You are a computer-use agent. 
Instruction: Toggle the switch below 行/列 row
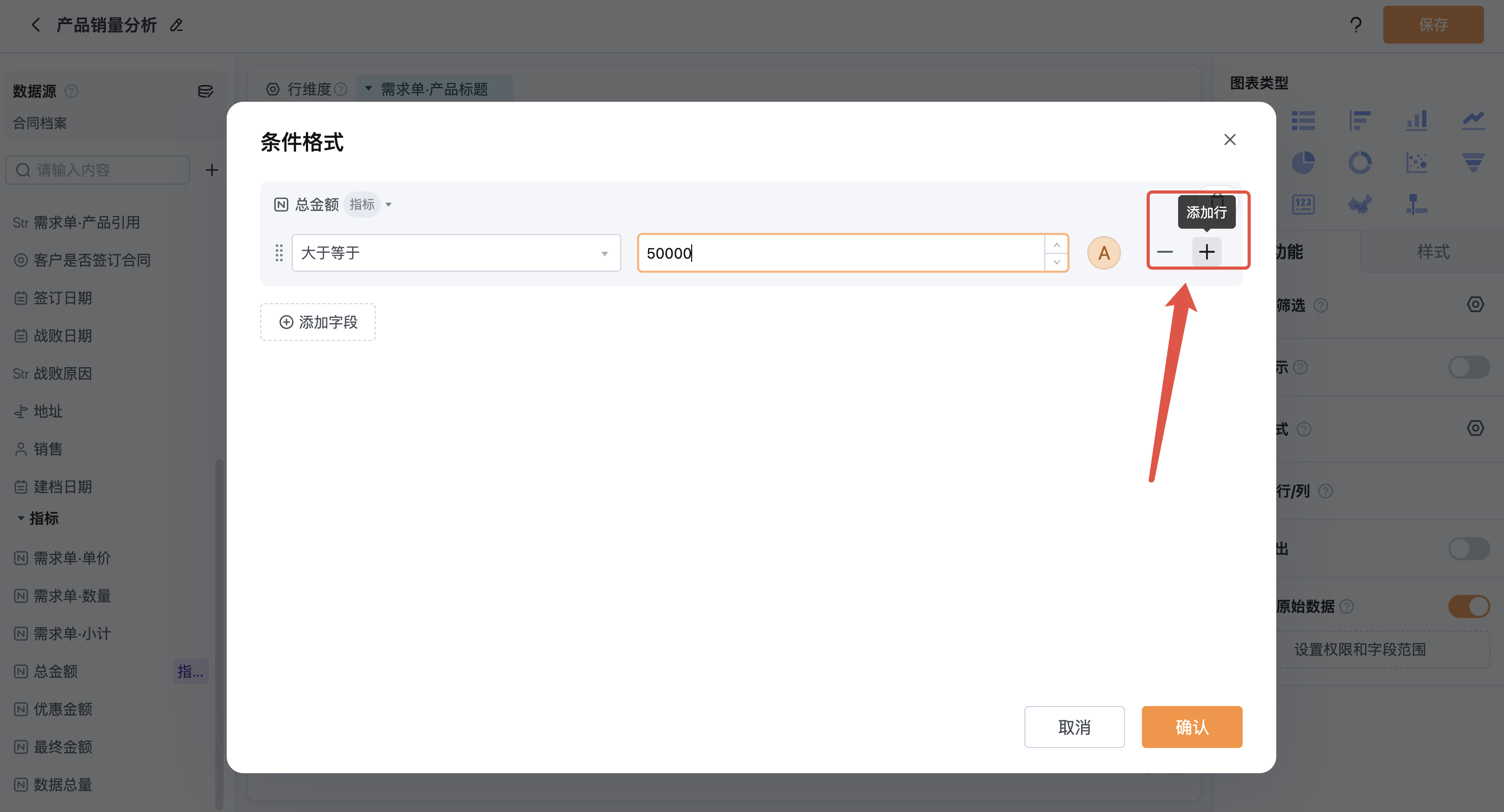pos(1469,549)
